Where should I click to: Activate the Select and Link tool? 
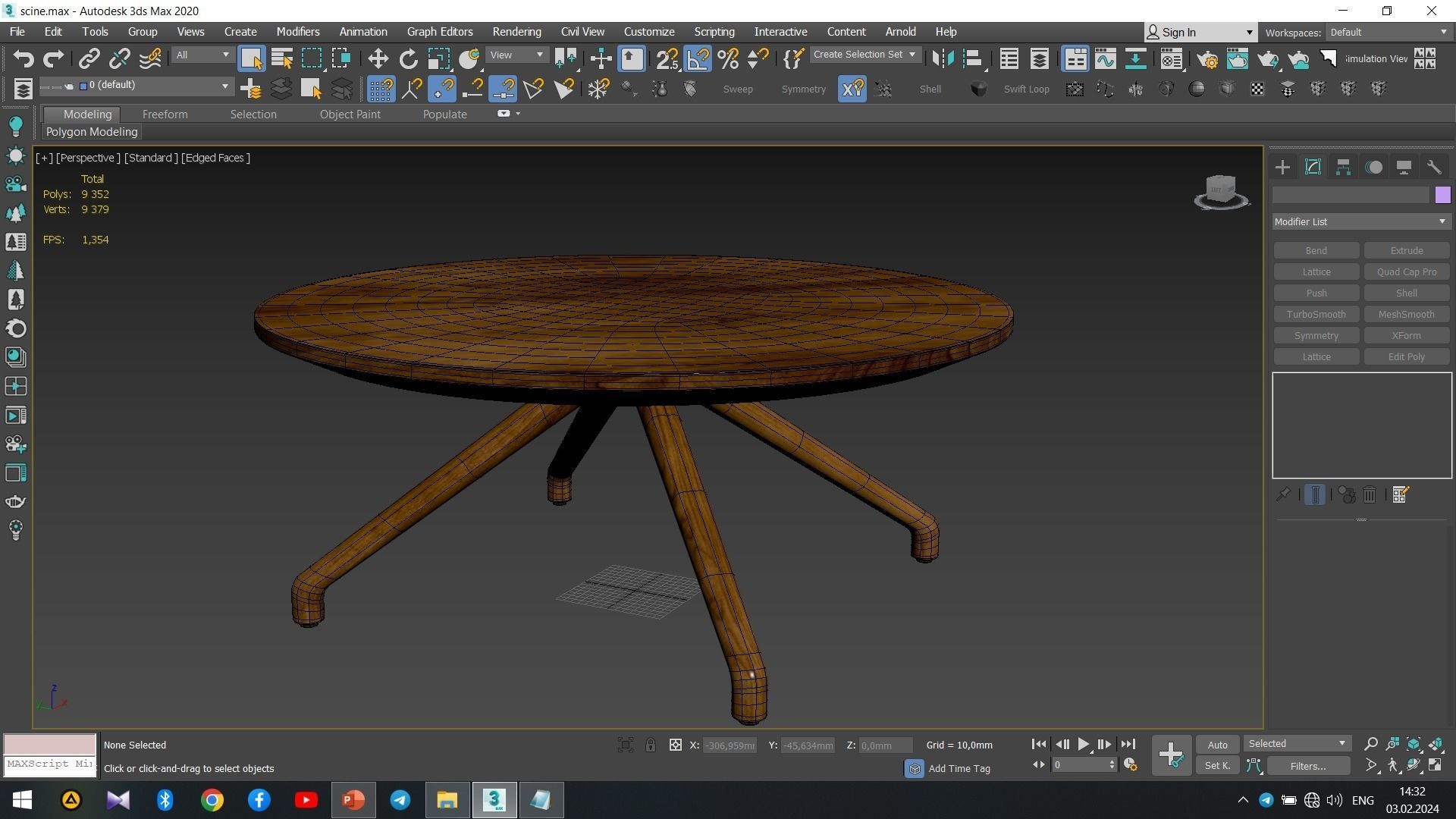point(89,58)
